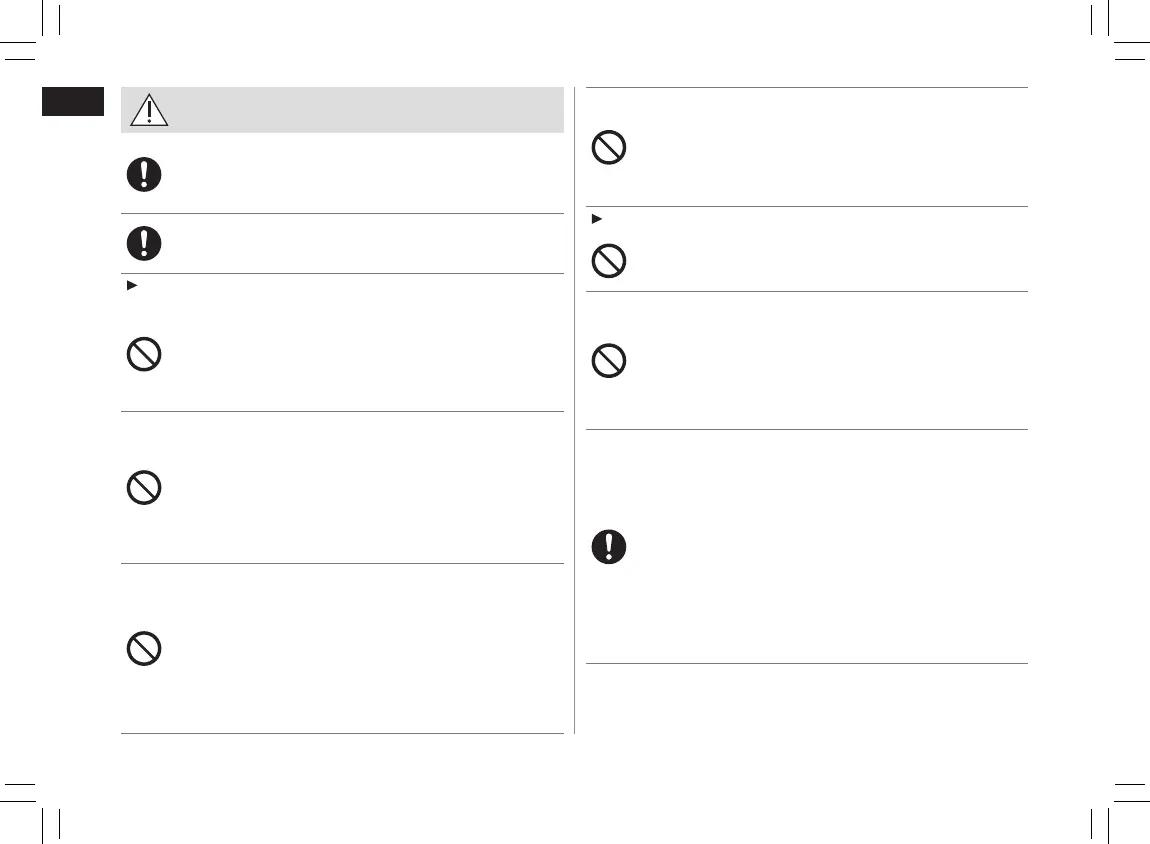Click the vertical divider between the columns
The width and height of the screenshot is (1150, 844).
tap(575, 410)
